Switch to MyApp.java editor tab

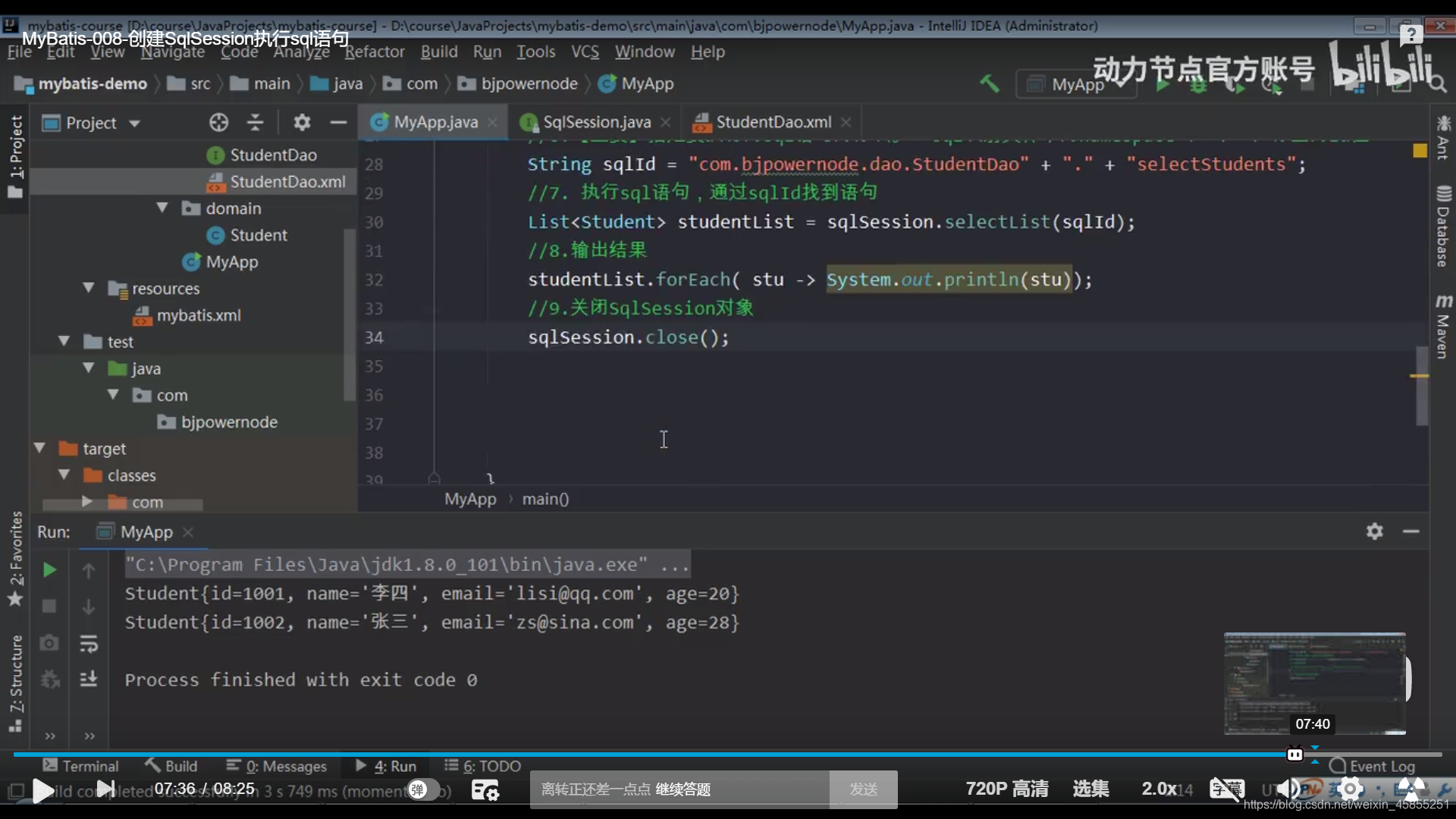pyautogui.click(x=435, y=122)
